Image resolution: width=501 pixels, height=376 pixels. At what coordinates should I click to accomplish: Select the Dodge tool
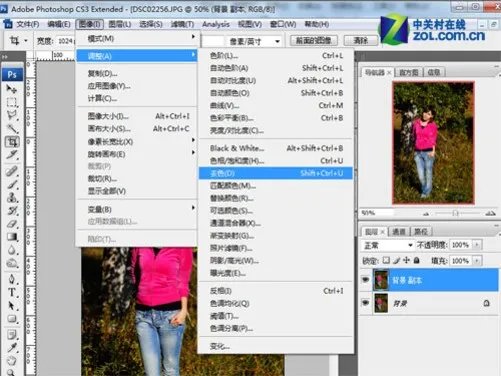12,263
